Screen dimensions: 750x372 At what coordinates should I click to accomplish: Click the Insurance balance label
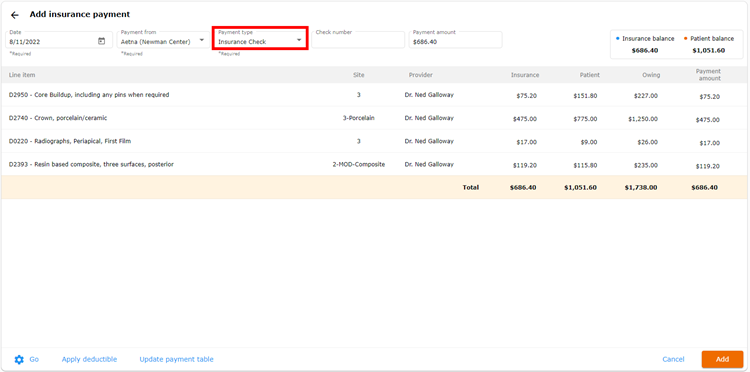point(648,39)
